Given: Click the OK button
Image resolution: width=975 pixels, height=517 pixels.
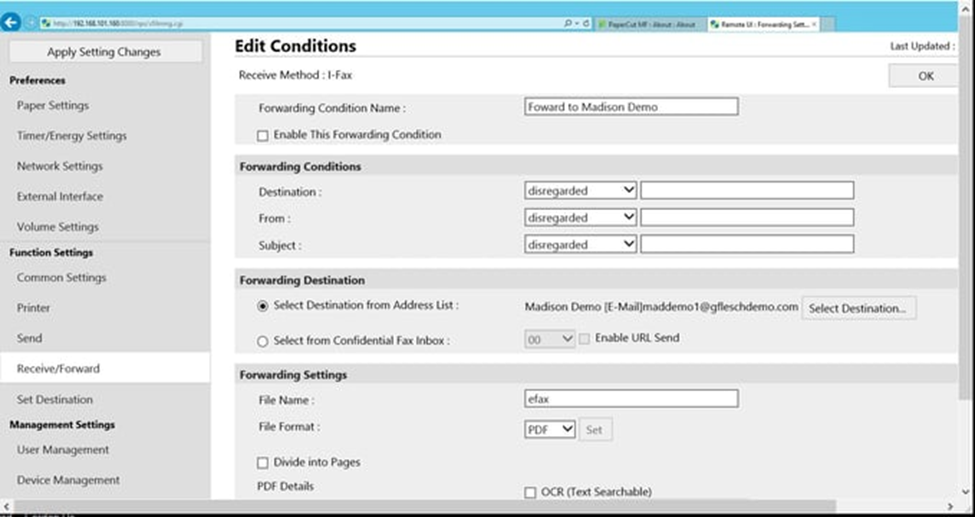Looking at the screenshot, I should point(925,76).
